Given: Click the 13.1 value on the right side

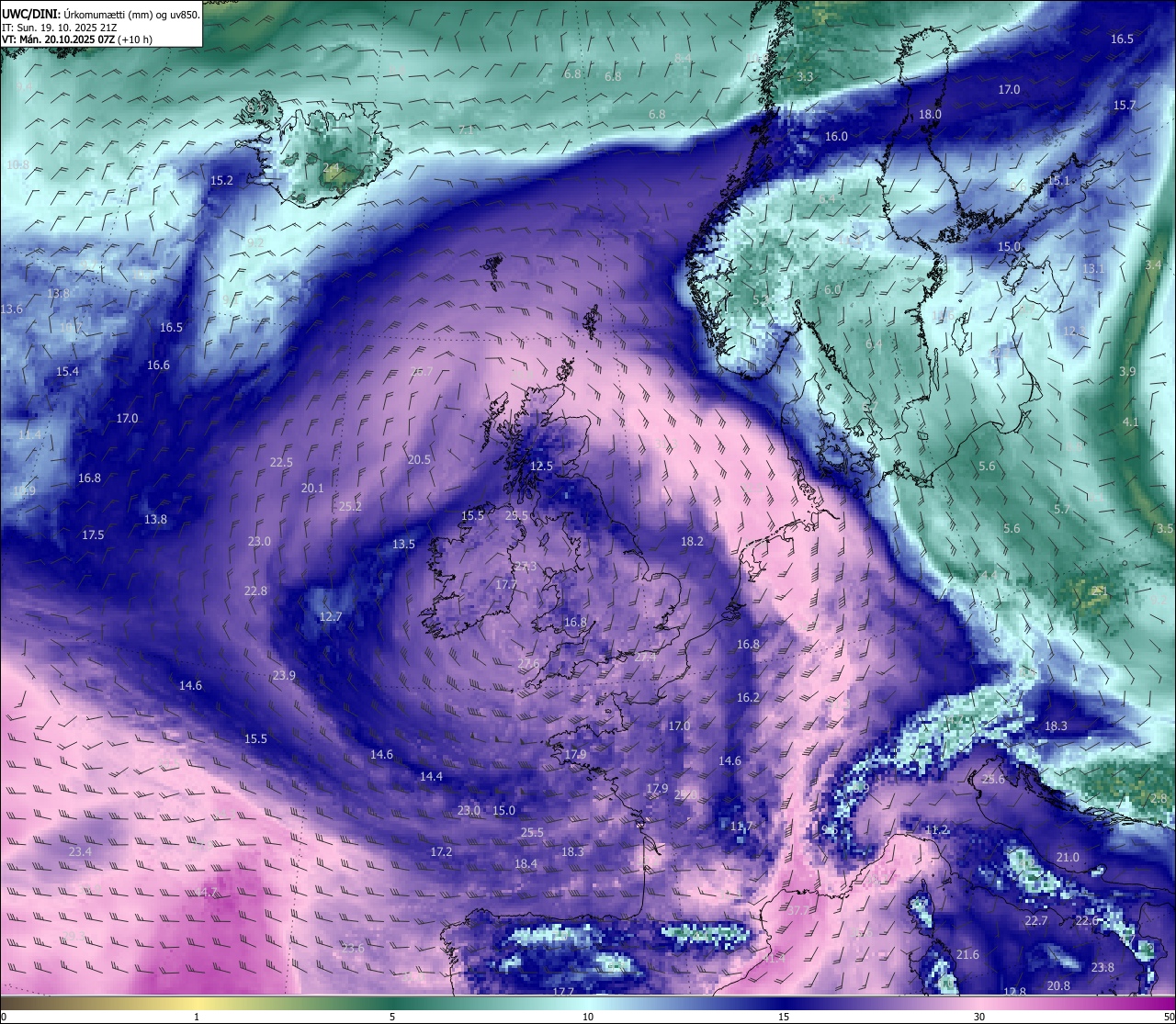Looking at the screenshot, I should [x=1093, y=269].
